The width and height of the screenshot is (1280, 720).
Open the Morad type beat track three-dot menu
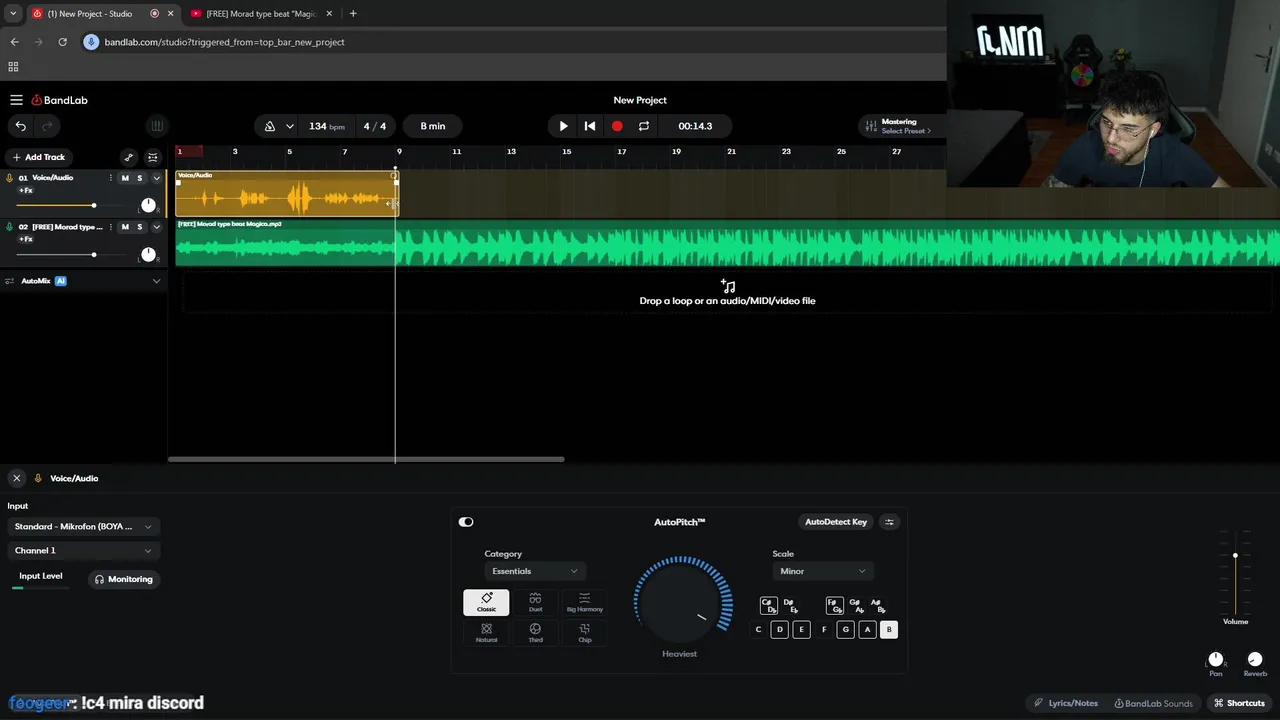111,227
